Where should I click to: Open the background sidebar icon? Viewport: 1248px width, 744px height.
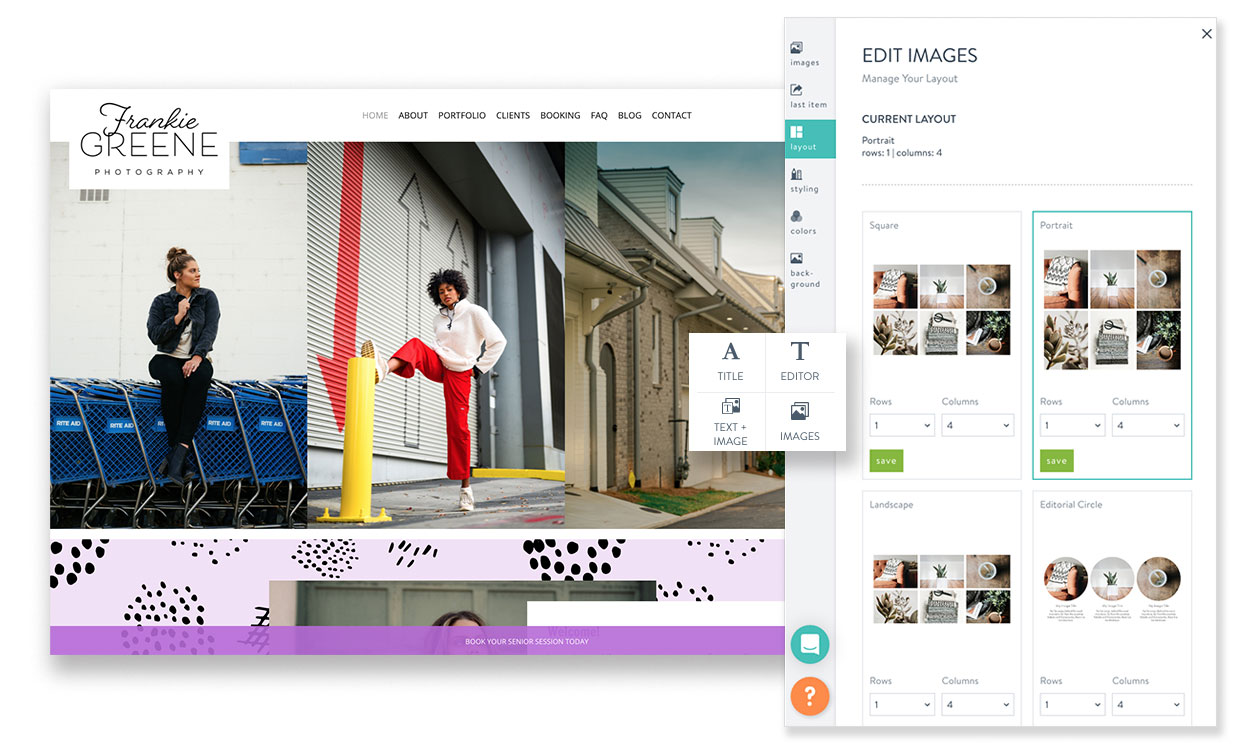click(804, 270)
